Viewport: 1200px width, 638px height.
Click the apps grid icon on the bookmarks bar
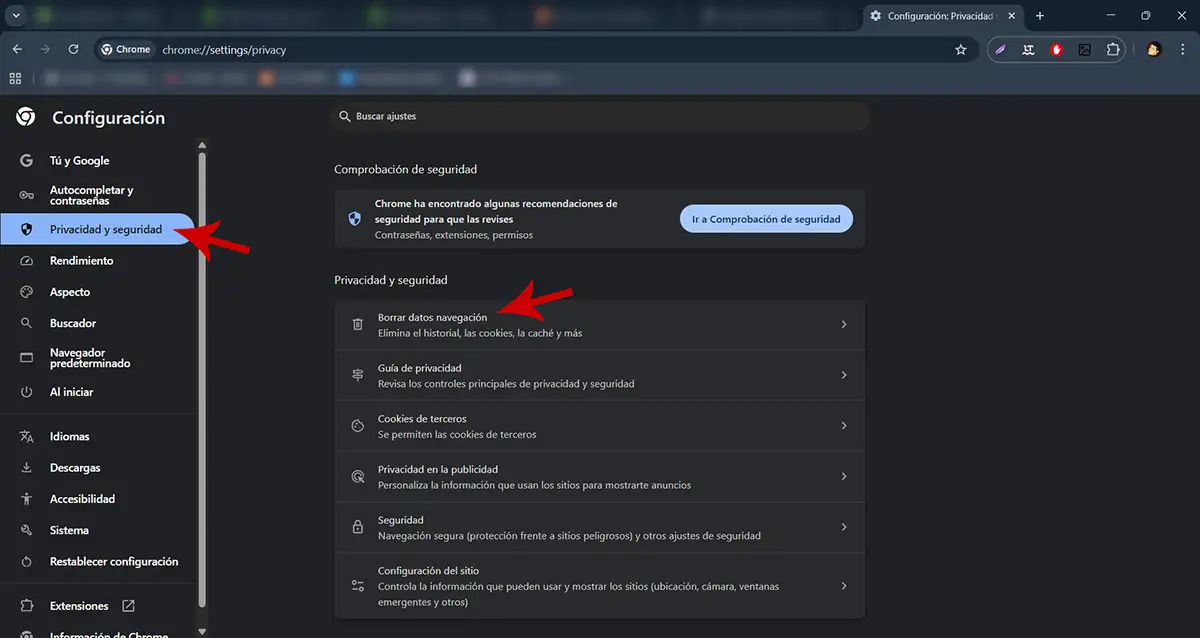coord(14,77)
